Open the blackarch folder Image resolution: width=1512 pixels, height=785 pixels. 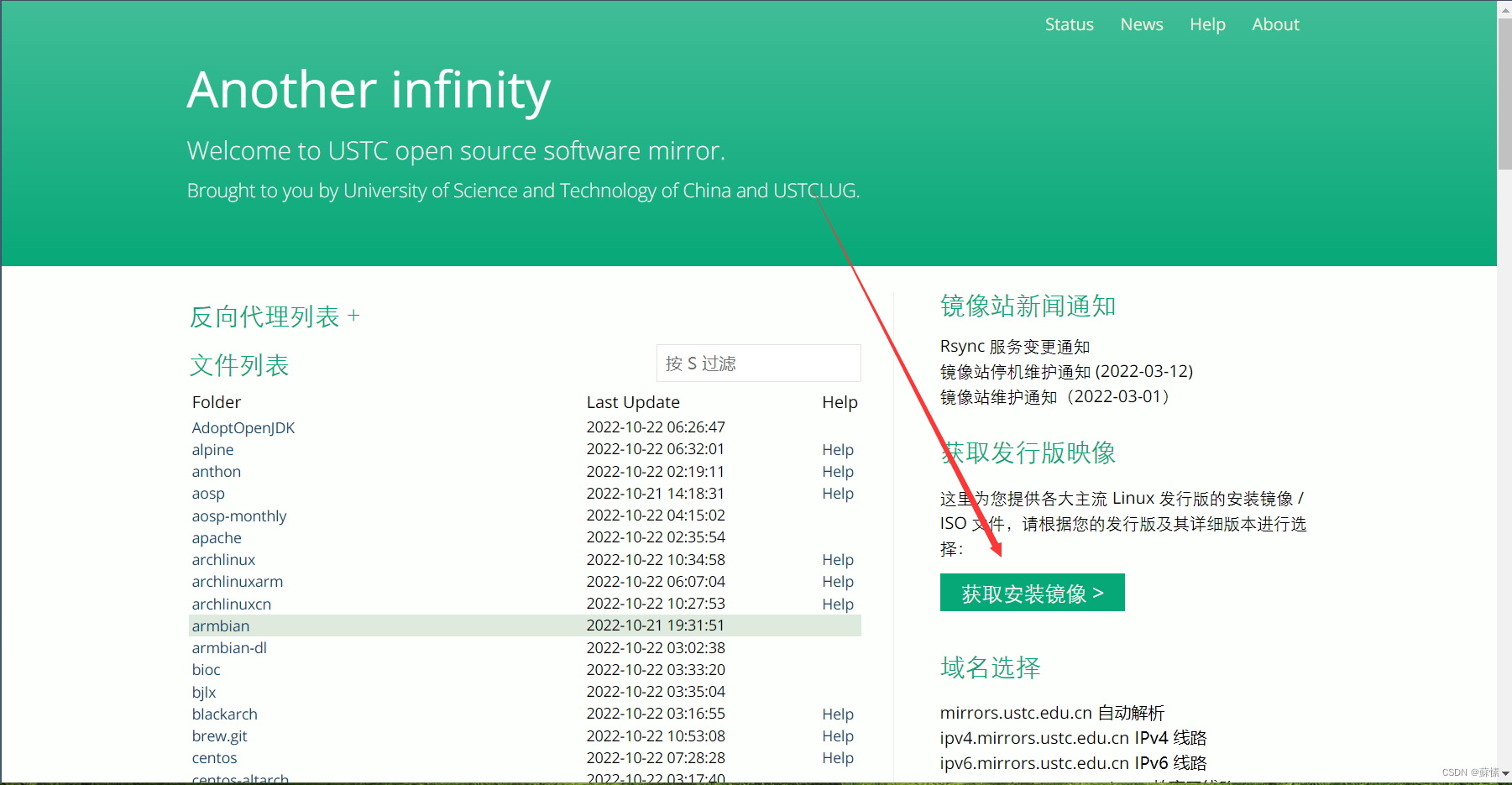click(224, 714)
